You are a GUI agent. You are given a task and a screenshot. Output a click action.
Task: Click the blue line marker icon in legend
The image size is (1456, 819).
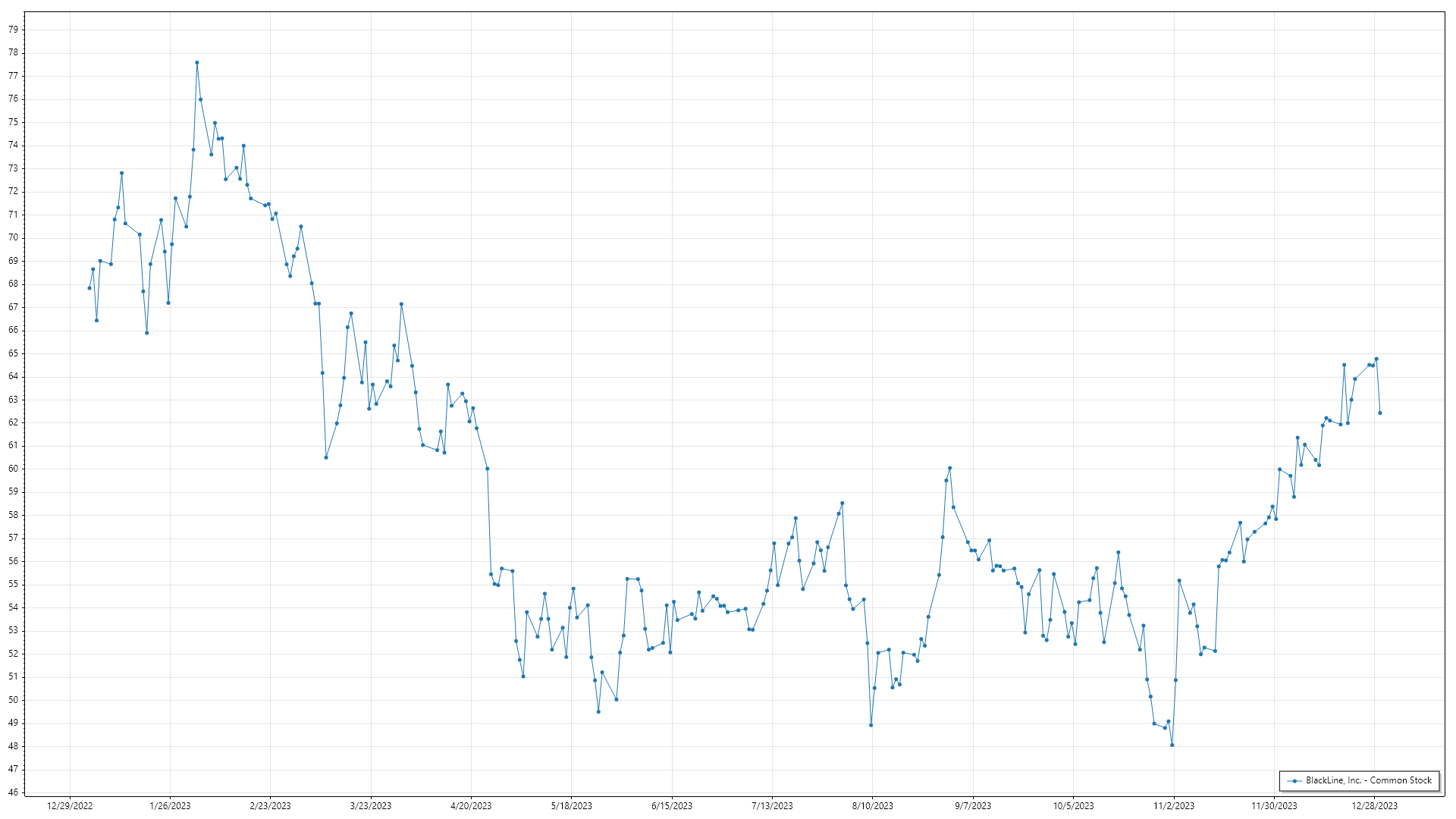(x=1294, y=780)
